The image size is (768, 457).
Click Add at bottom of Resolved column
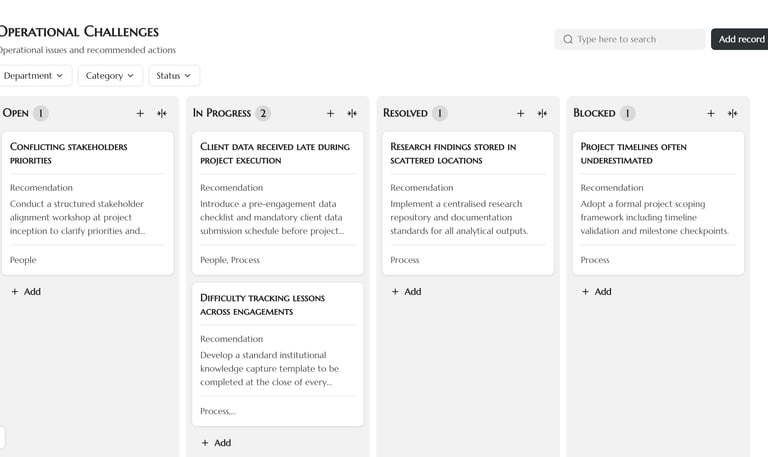click(406, 292)
